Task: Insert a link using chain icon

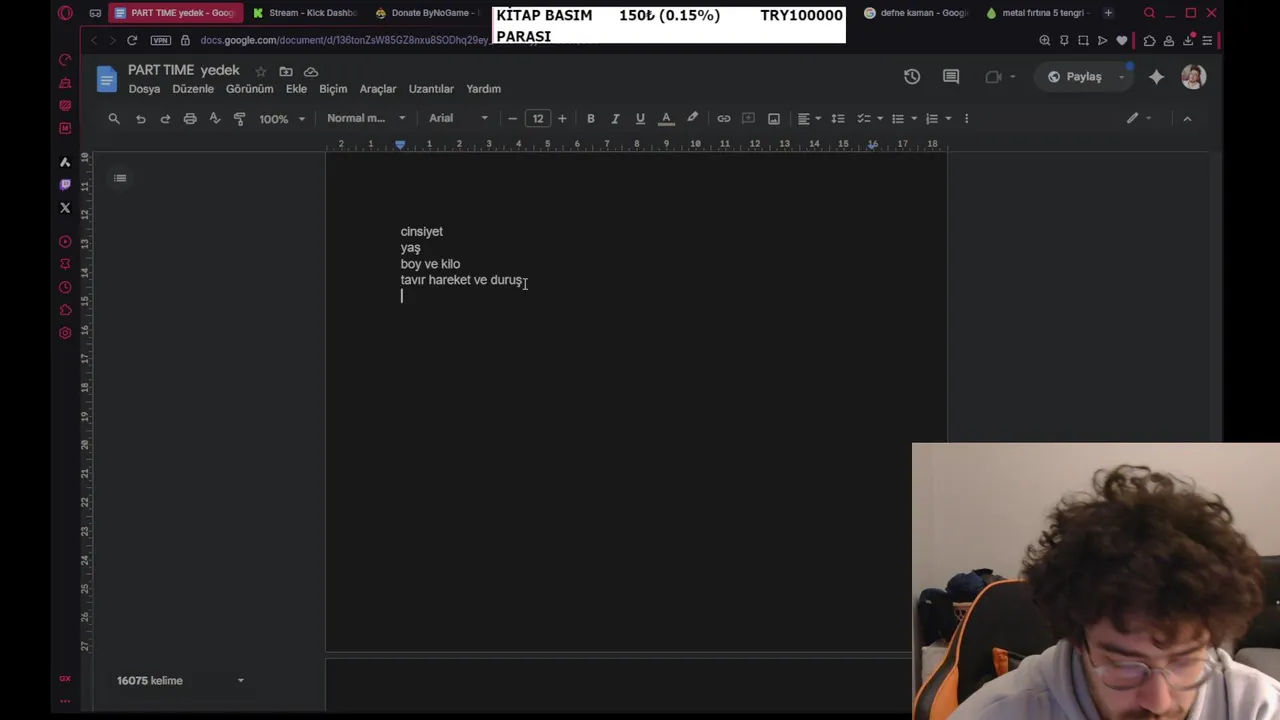Action: [724, 118]
